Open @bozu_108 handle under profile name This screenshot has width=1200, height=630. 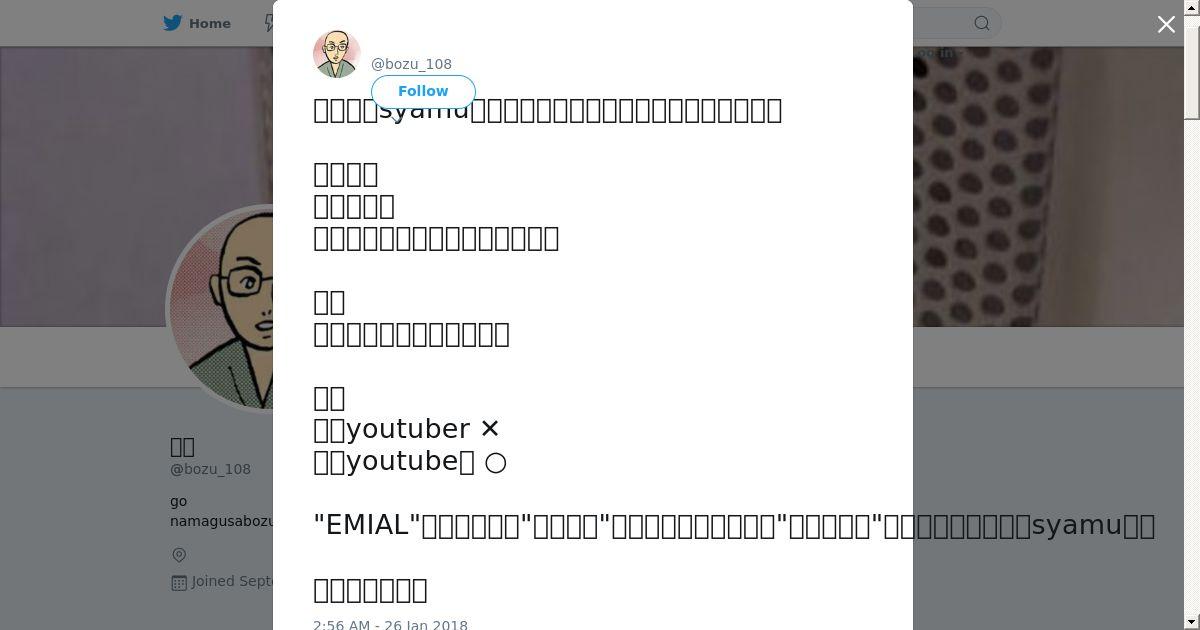(210, 469)
